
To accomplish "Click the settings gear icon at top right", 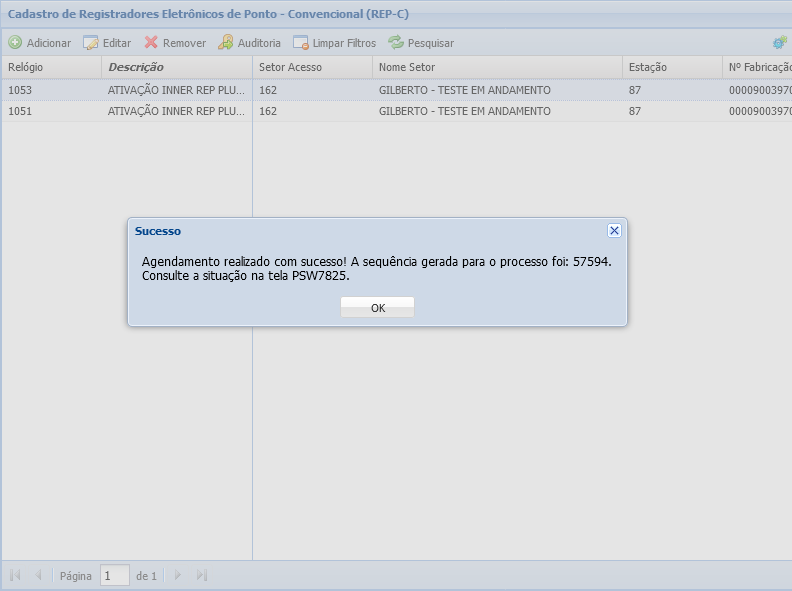I will [x=779, y=43].
